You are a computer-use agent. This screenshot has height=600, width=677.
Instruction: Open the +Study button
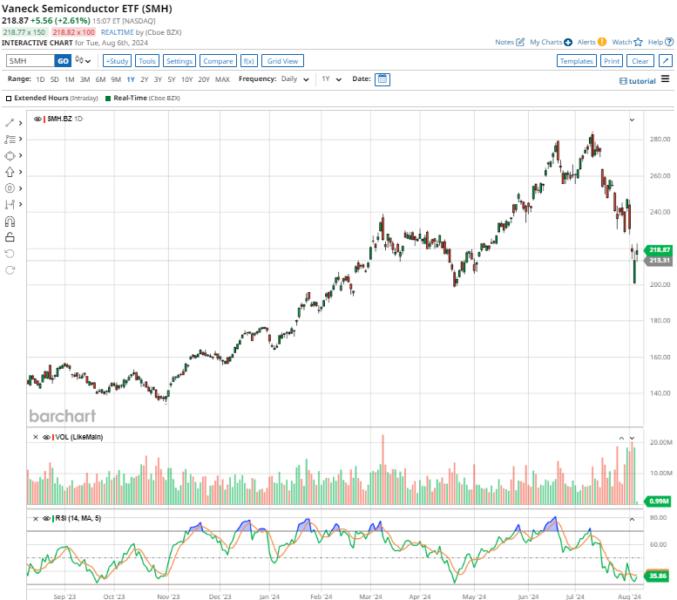click(x=117, y=61)
